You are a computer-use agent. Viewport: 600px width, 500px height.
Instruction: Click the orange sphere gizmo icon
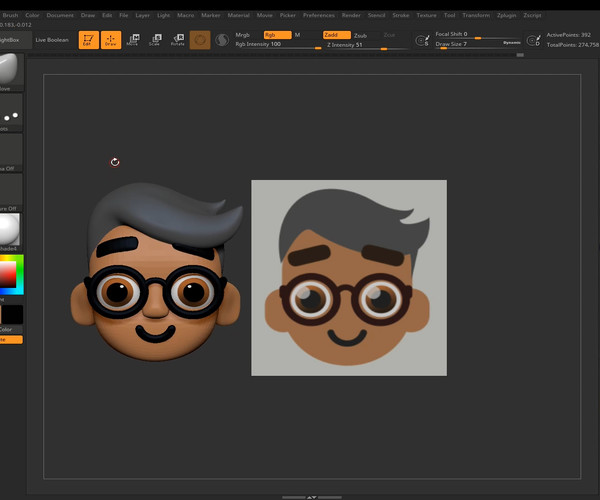(200, 40)
